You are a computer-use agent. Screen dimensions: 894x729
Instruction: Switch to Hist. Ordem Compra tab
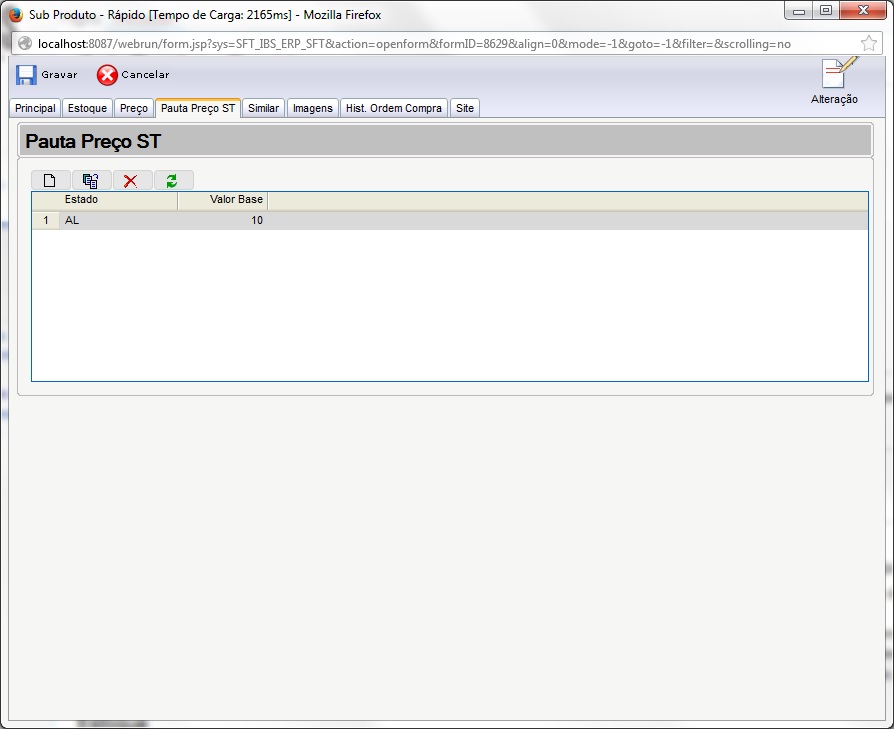[394, 108]
